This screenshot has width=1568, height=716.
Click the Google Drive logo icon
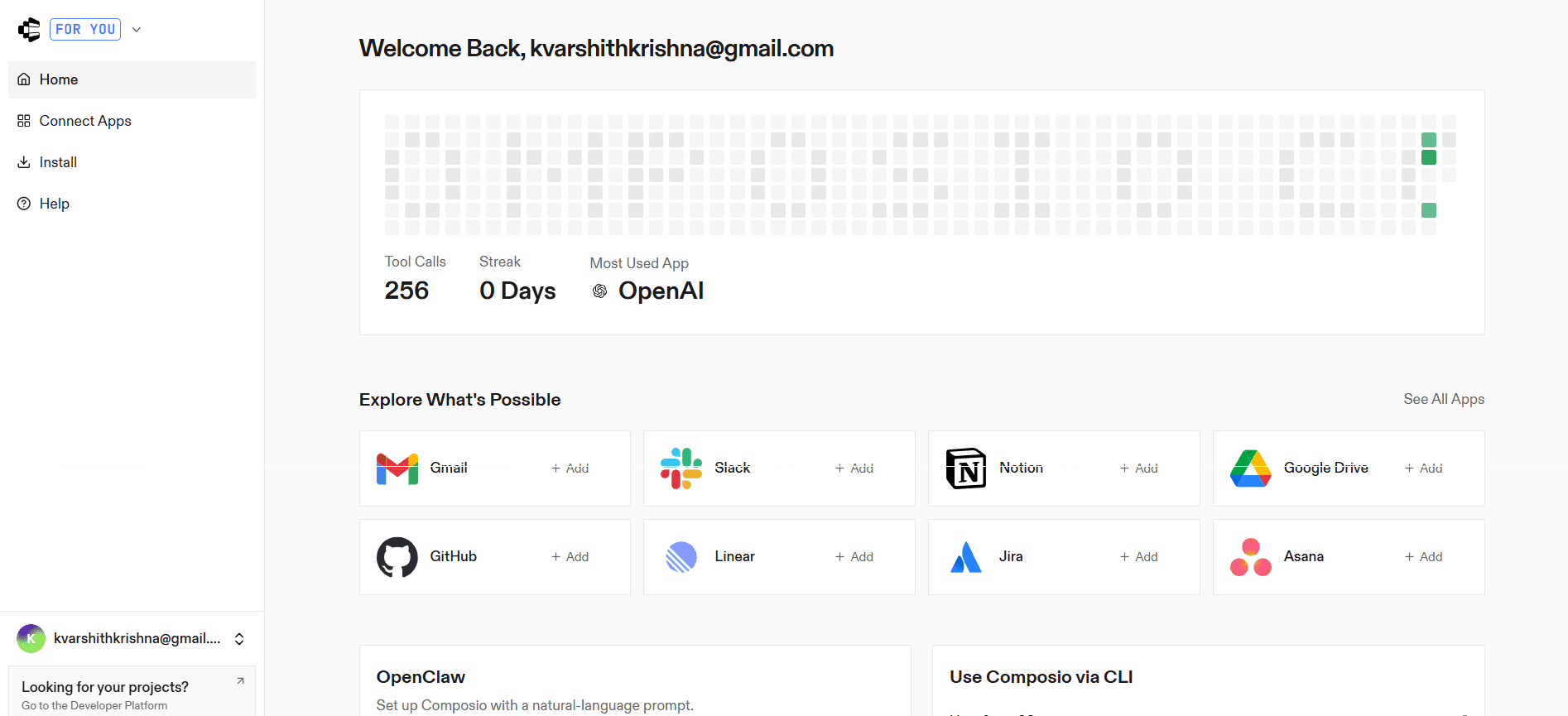[x=1251, y=469]
